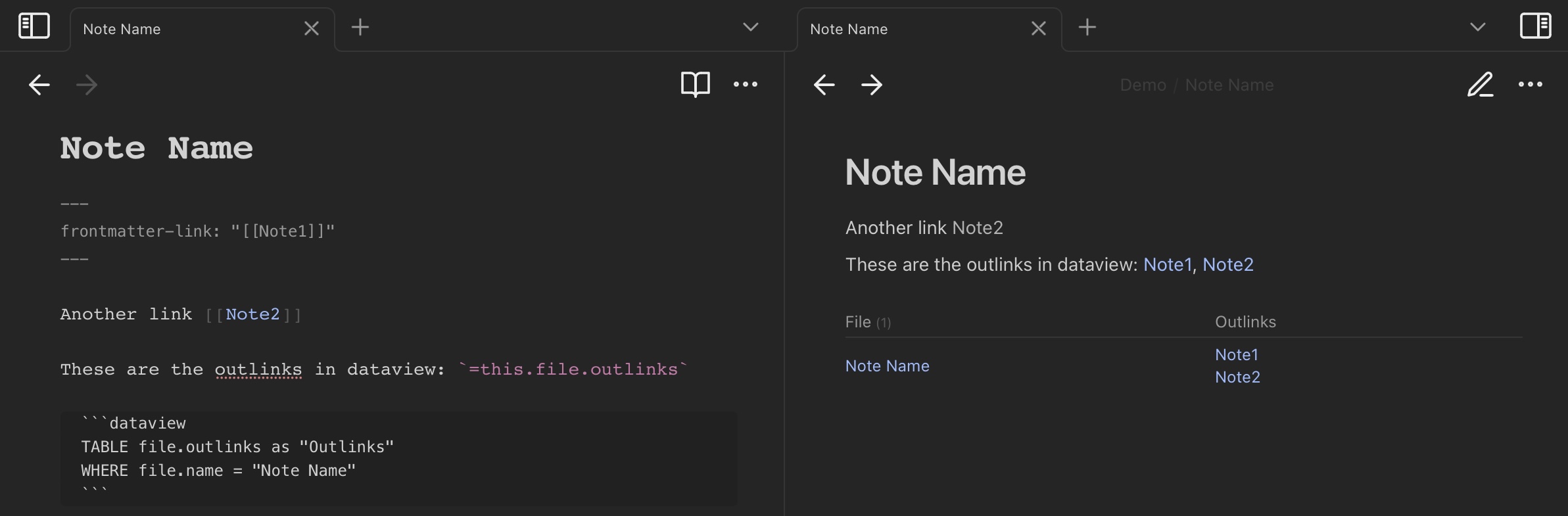Switch right pane to editing view

pos(1481,84)
